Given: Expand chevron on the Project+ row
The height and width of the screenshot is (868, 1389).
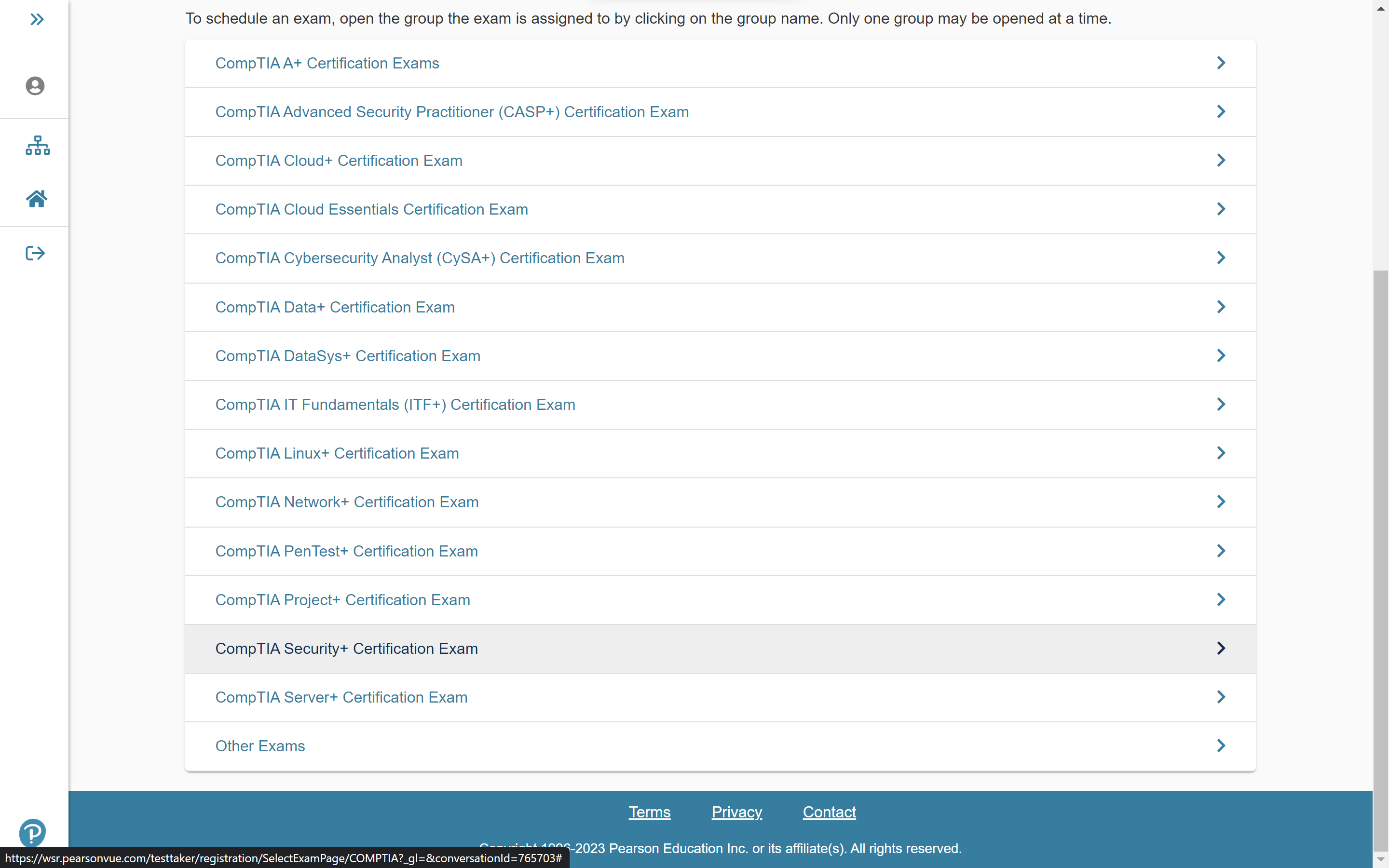Looking at the screenshot, I should tap(1221, 599).
